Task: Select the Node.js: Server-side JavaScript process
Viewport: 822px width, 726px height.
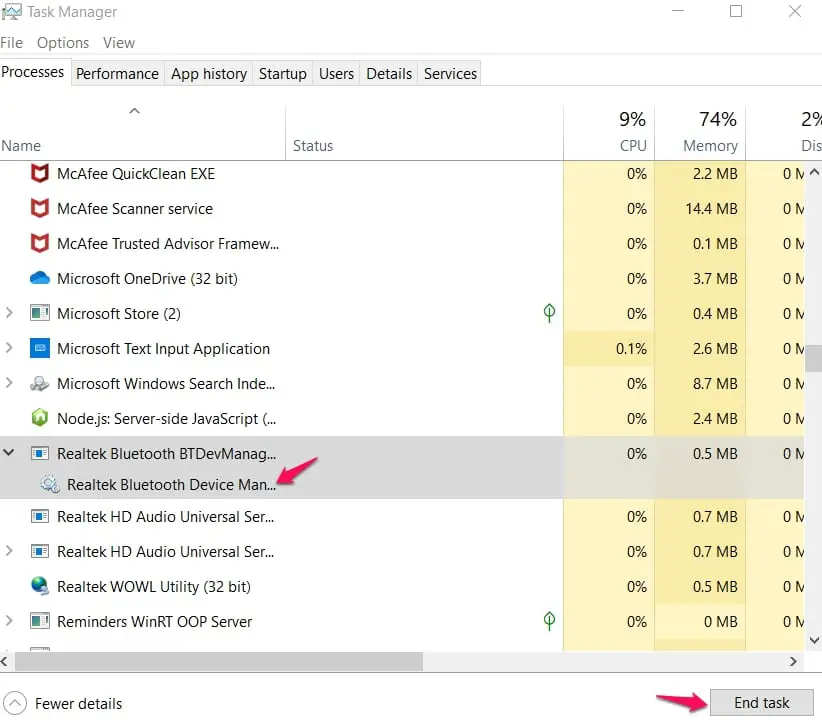Action: (402, 418)
